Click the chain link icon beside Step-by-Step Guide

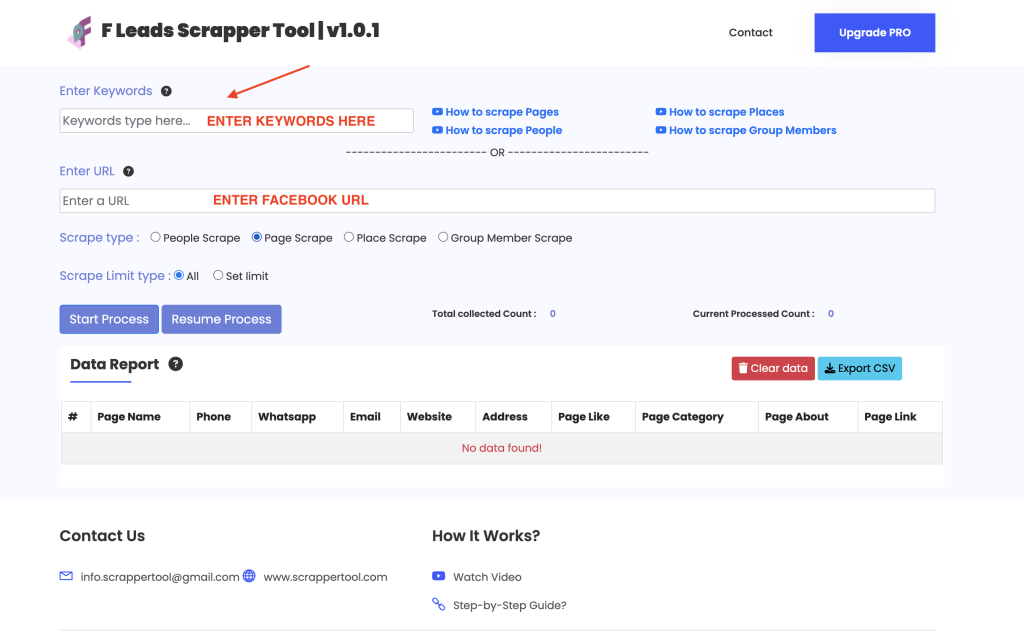click(x=438, y=604)
